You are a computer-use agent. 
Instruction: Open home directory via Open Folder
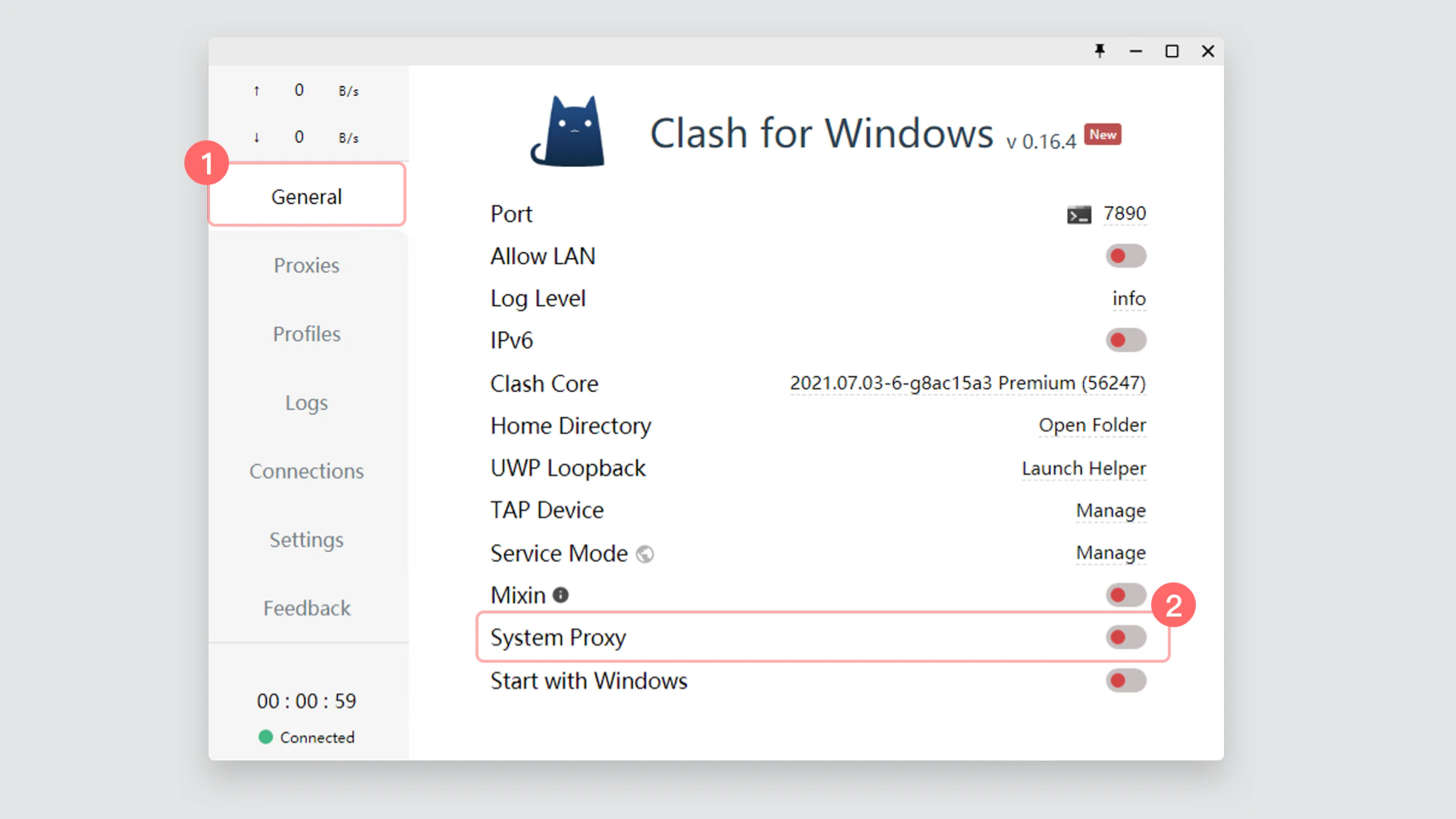[x=1092, y=425]
